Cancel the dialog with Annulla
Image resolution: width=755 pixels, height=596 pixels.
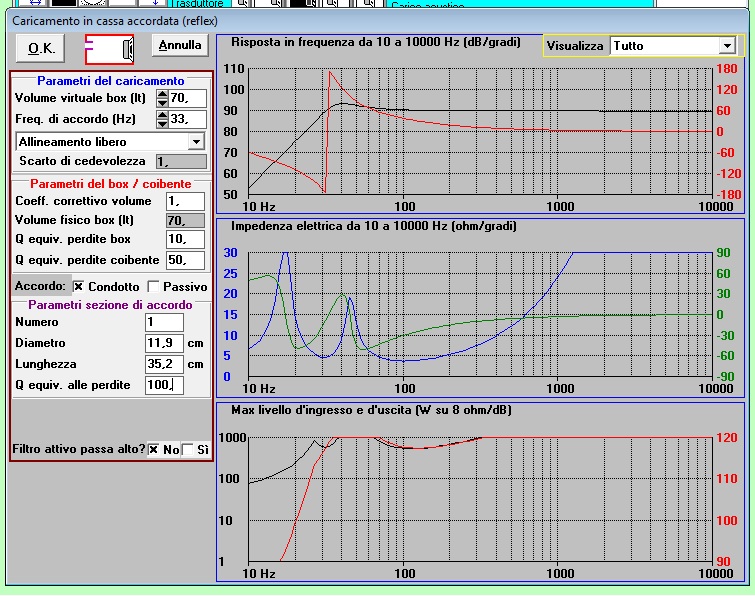pos(180,45)
